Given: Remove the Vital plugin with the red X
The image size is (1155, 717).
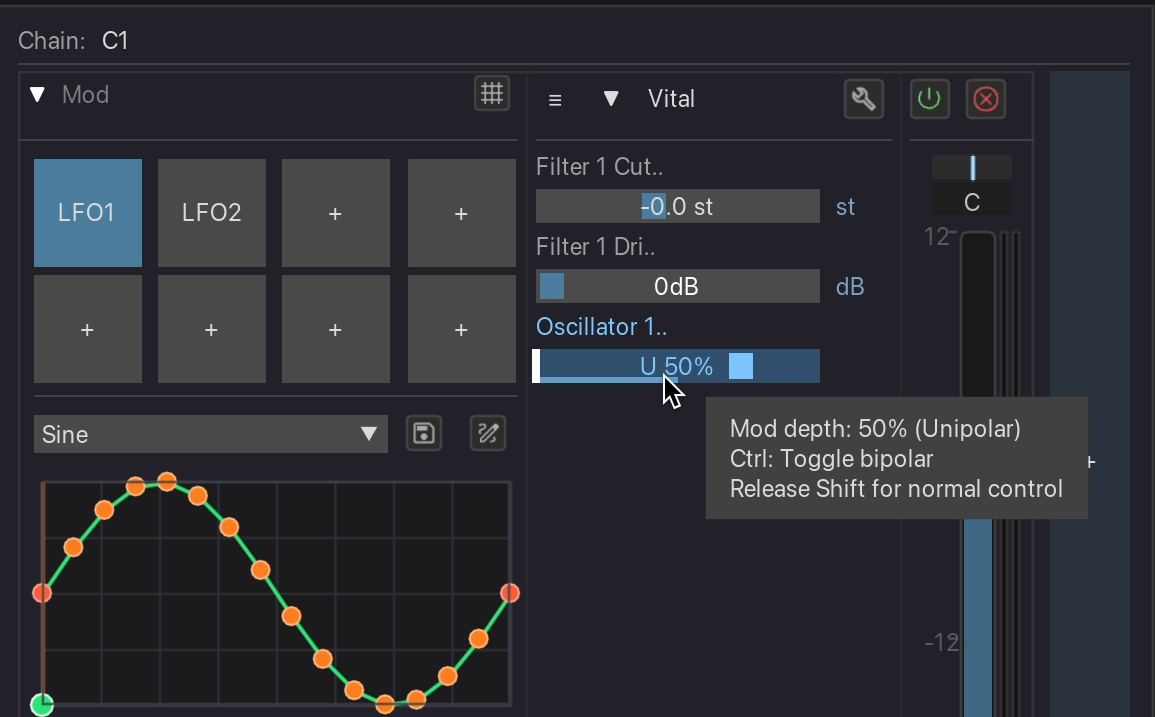Looking at the screenshot, I should (x=984, y=99).
